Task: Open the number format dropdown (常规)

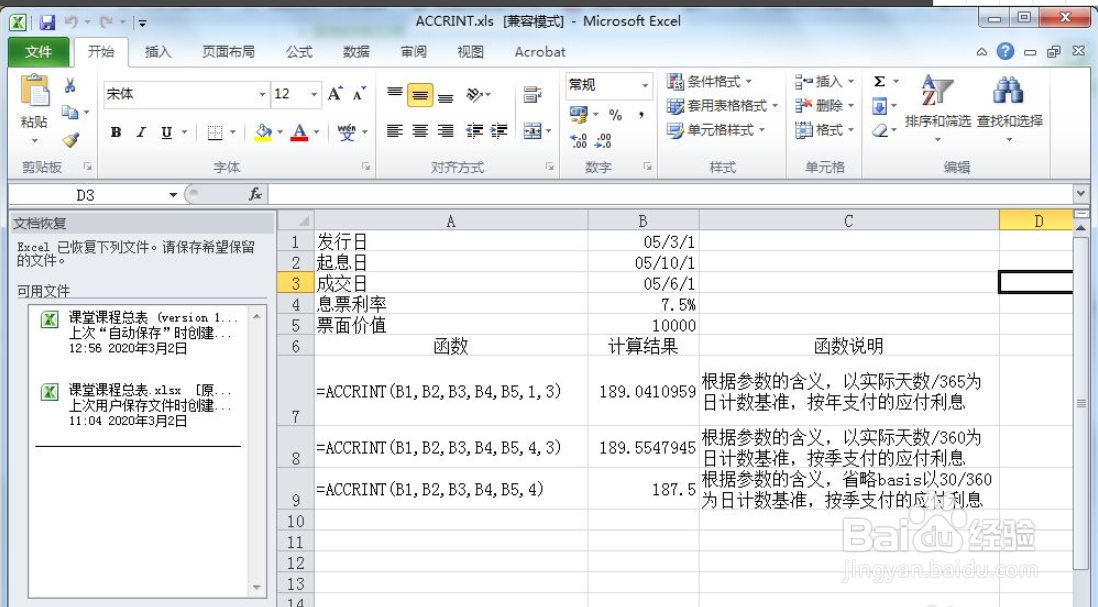Action: click(644, 85)
